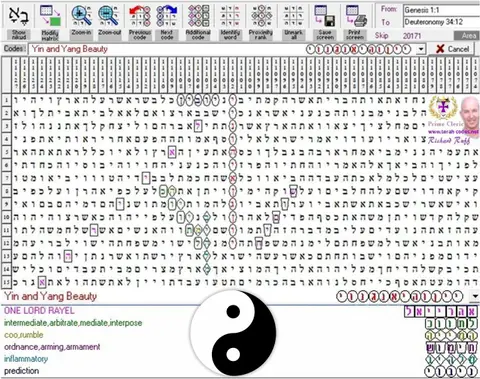Viewport: 480px width, 379px height.
Task: Click Unmark all icon
Action: click(293, 16)
